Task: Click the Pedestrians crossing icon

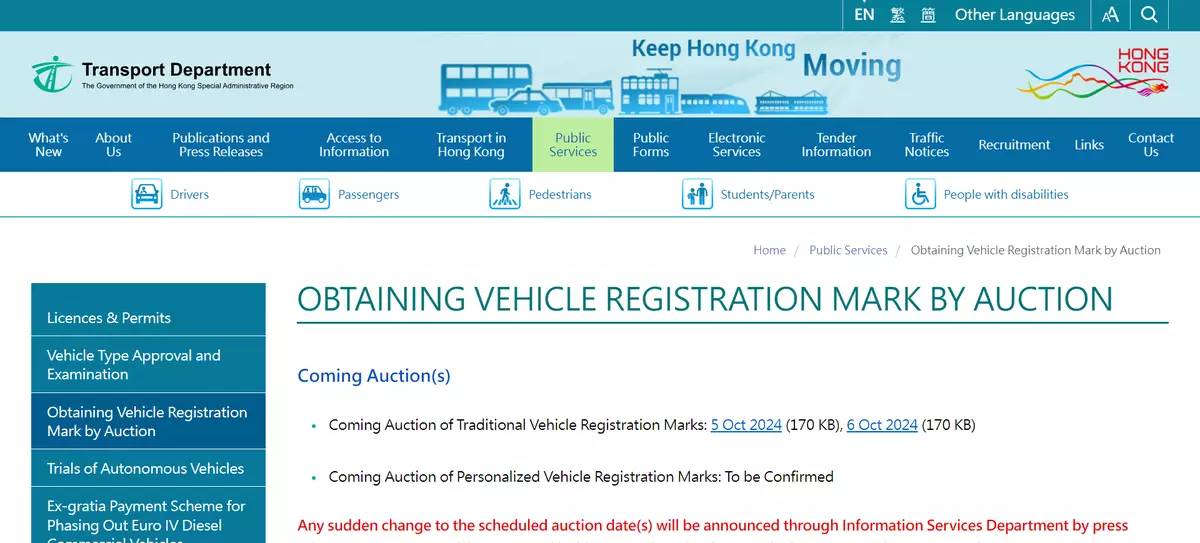Action: coord(505,194)
